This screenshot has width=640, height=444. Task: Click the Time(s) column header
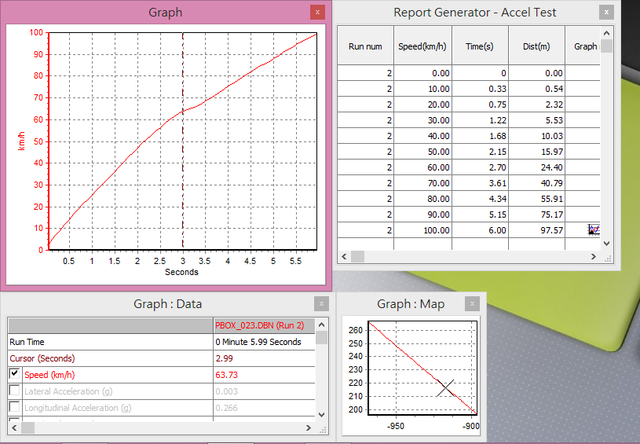[x=480, y=45]
